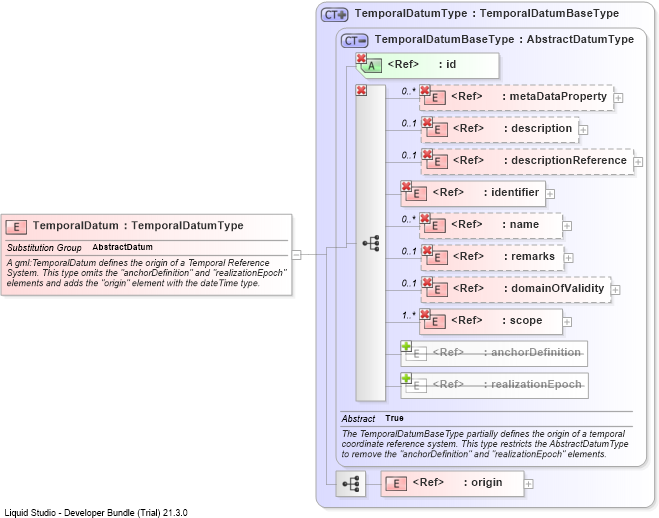Click the E icon of domainOfValidity

point(437,290)
